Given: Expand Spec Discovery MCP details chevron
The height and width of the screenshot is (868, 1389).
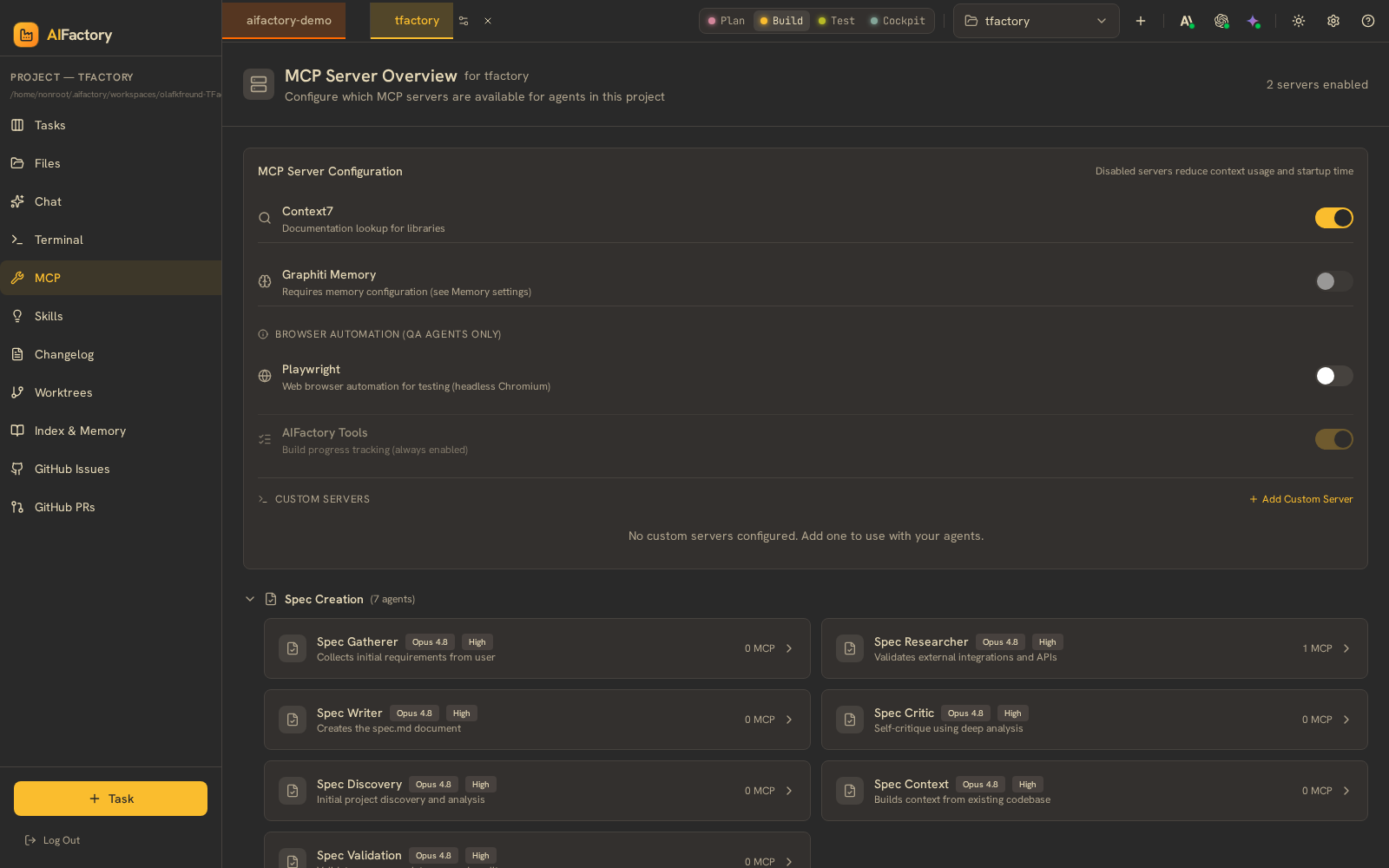Looking at the screenshot, I should [789, 791].
